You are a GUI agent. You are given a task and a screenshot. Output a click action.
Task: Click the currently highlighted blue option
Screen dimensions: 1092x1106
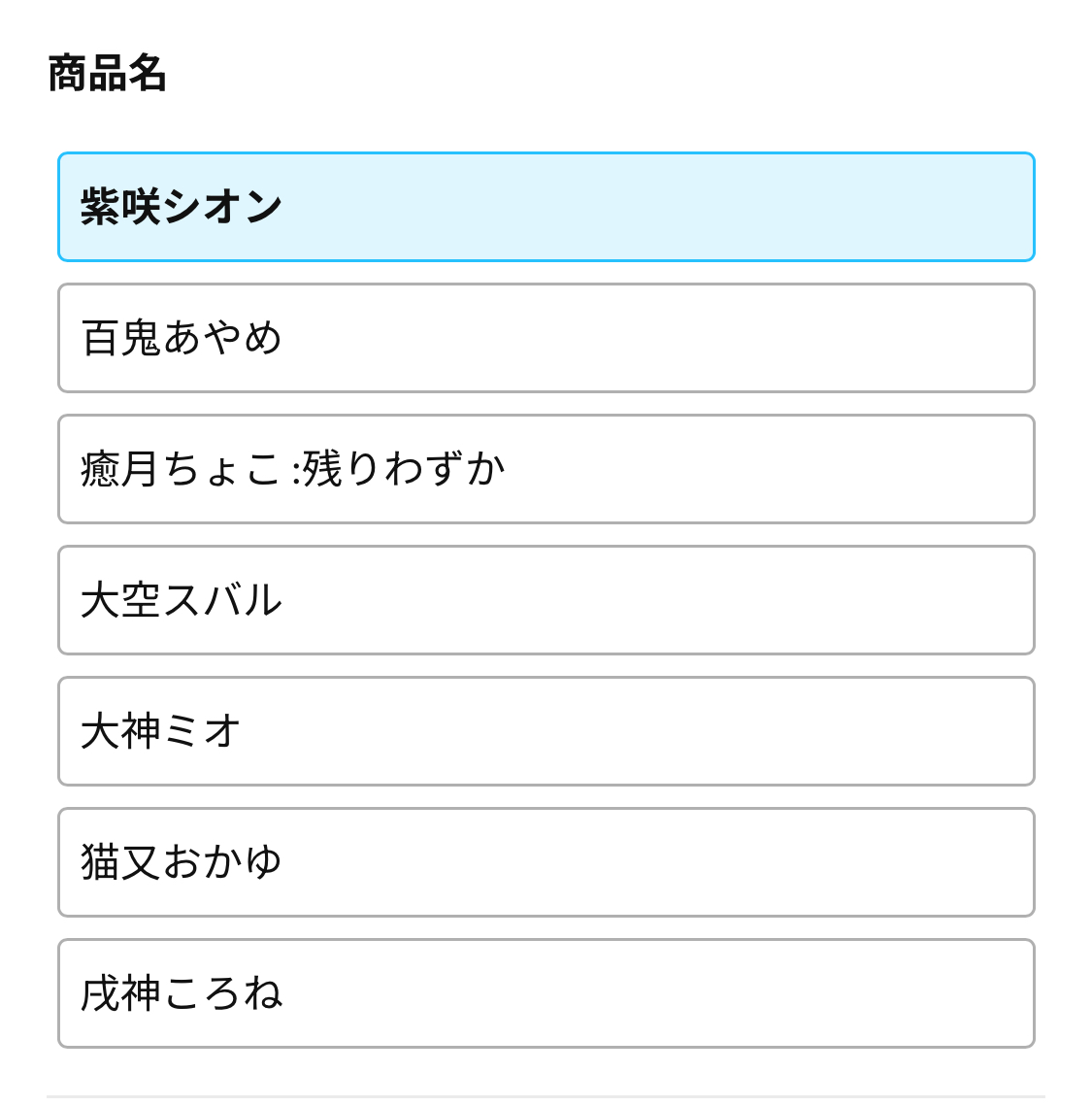coord(546,207)
